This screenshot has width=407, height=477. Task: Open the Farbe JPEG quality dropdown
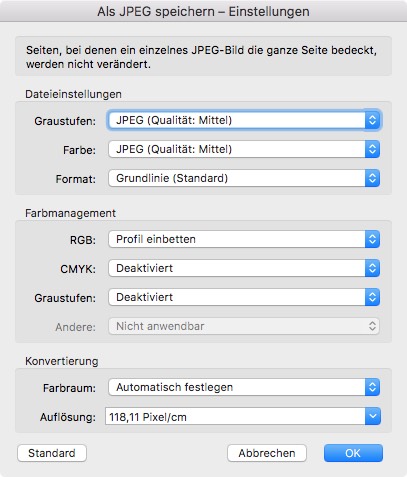pos(244,149)
